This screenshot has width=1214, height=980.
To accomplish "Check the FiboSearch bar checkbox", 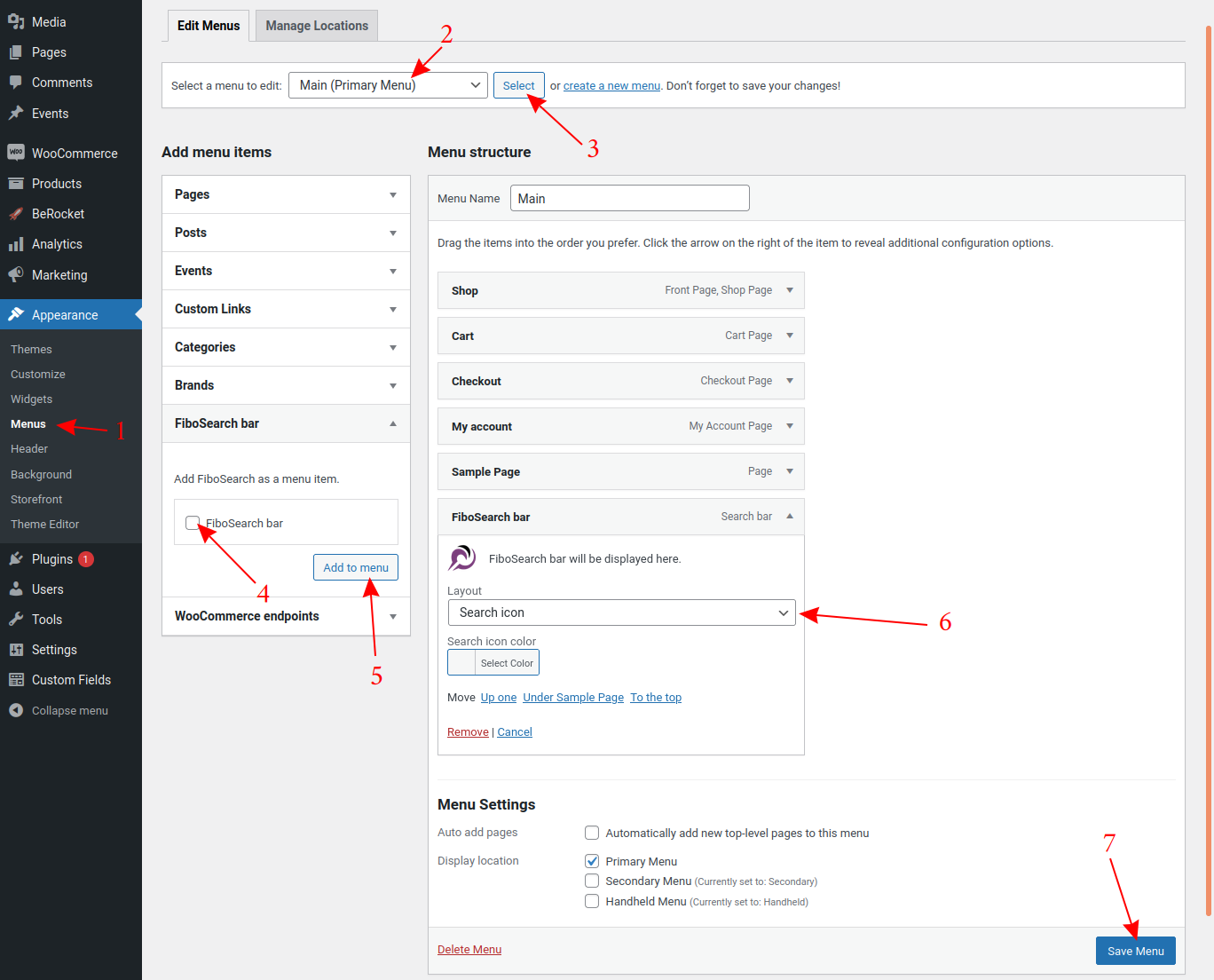I will coord(193,523).
